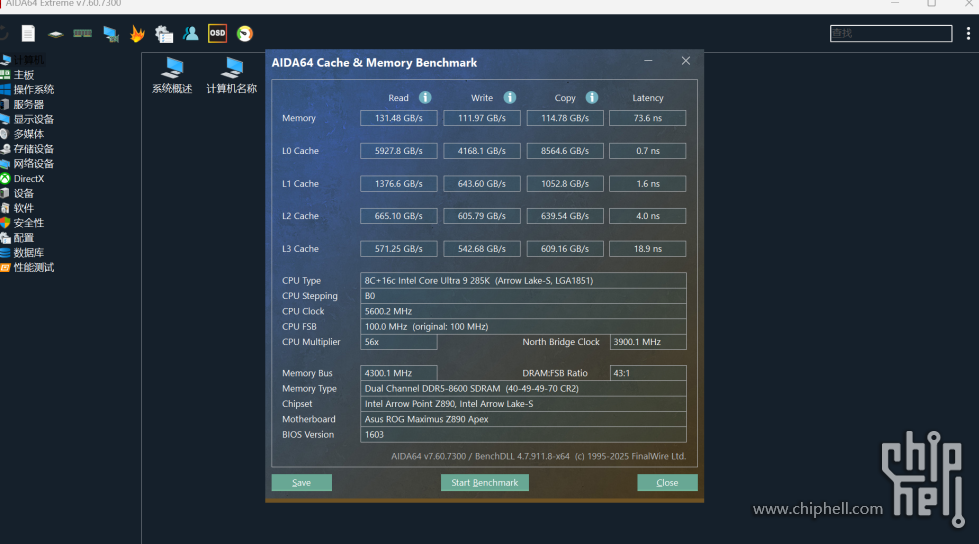Viewport: 979px width, 544px height.
Task: Click the BIOS Version value 1603
Action: (523, 435)
